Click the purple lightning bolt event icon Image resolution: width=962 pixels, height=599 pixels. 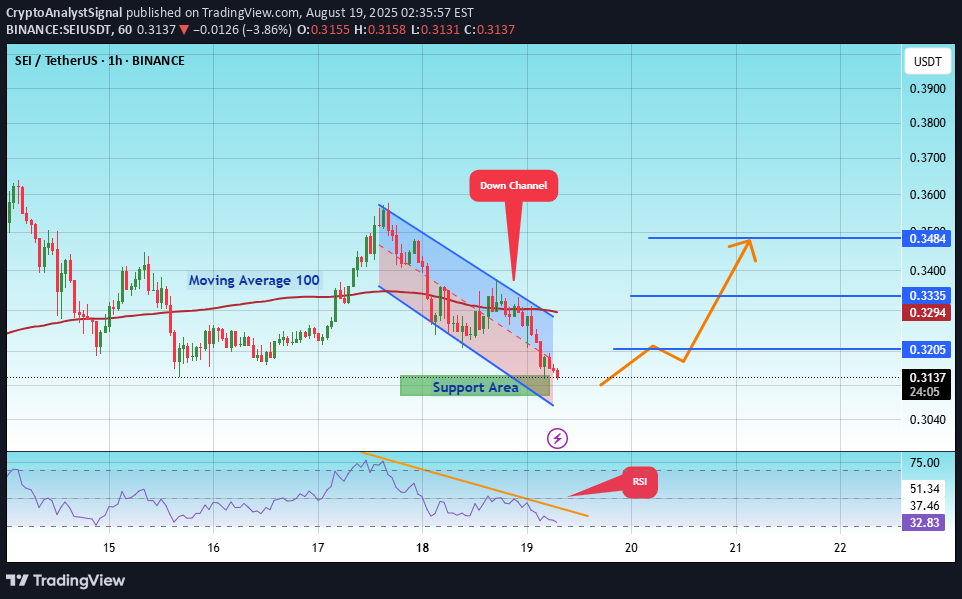(x=557, y=438)
